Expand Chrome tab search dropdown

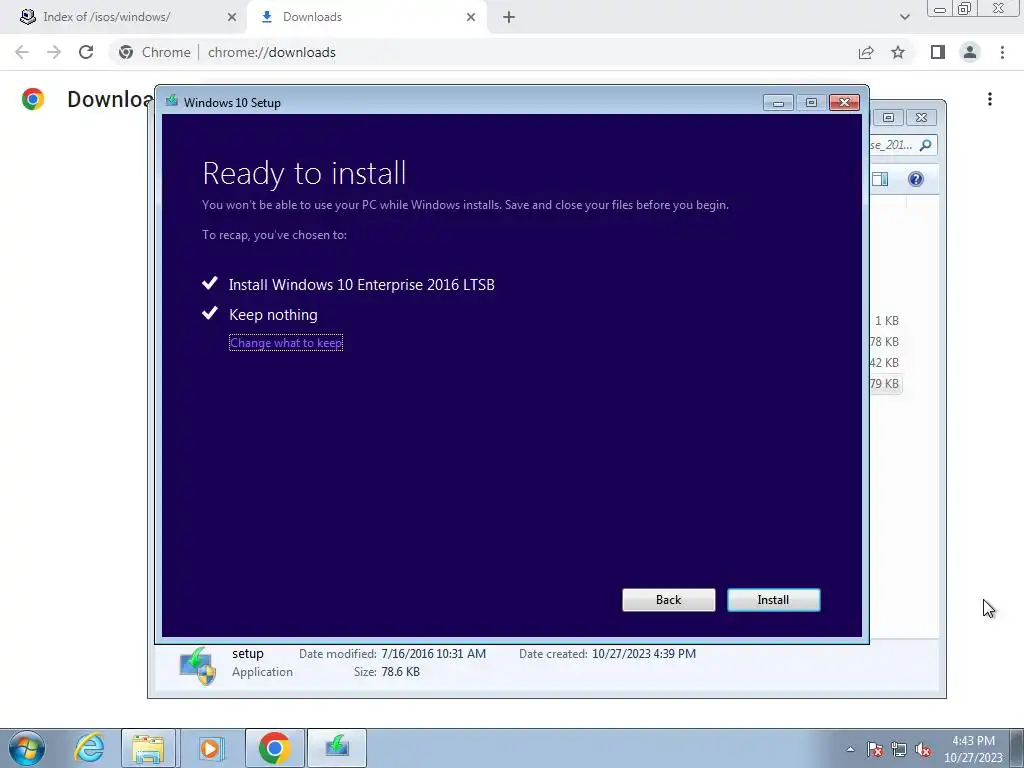tap(904, 17)
